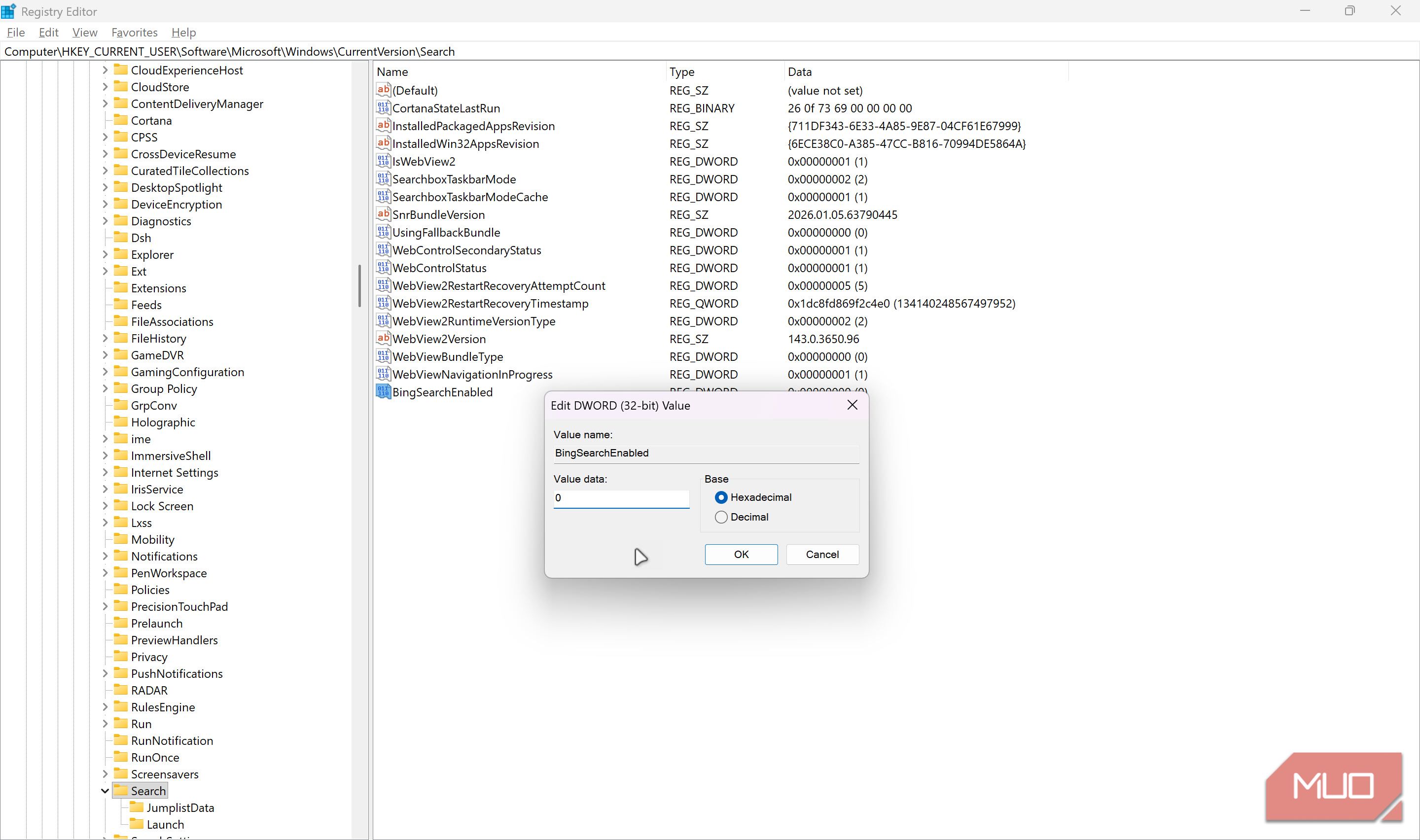Confirm with the OK button
The width and height of the screenshot is (1420, 840).
741,554
